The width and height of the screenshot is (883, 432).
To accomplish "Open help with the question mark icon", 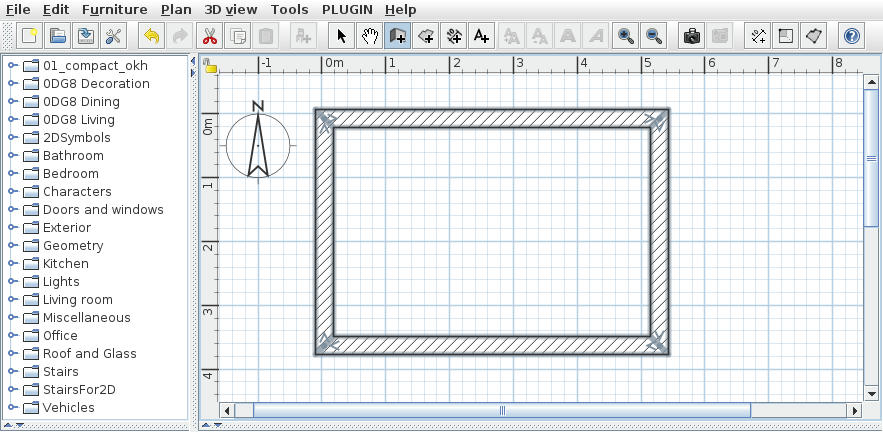I will tap(851, 37).
